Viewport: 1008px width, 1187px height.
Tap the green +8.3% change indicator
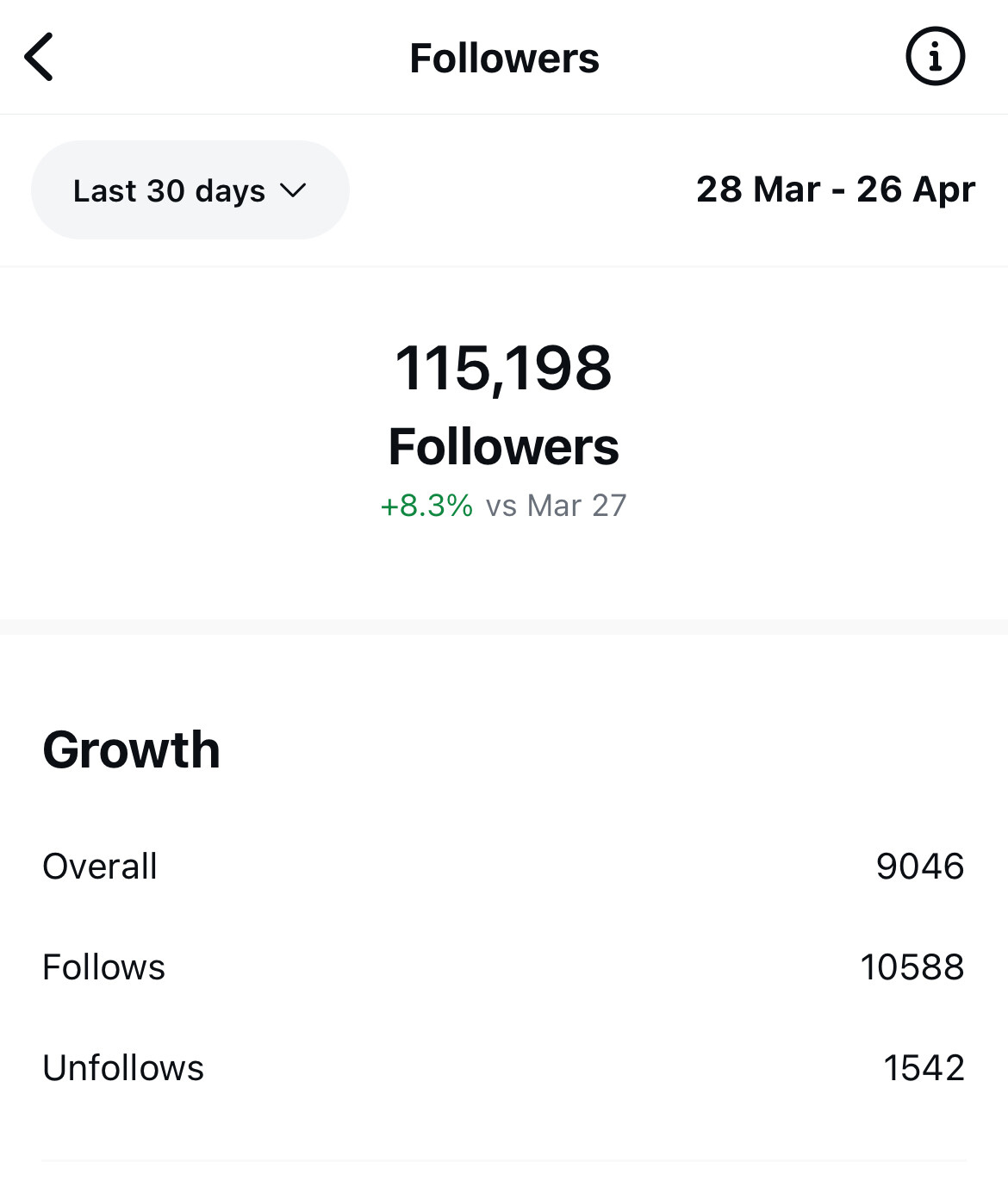(x=426, y=506)
